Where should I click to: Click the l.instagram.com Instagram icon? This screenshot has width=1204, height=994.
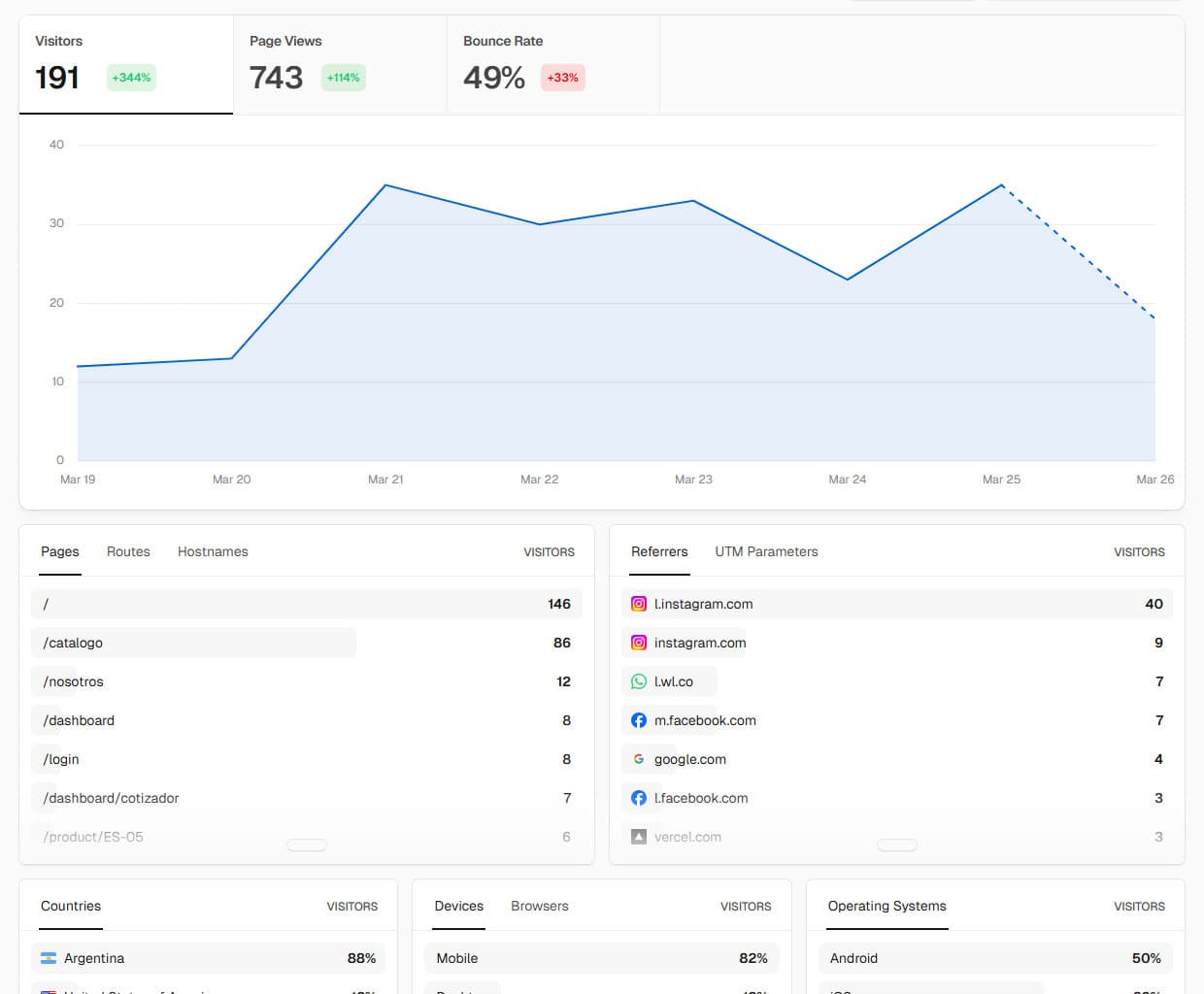tap(639, 604)
